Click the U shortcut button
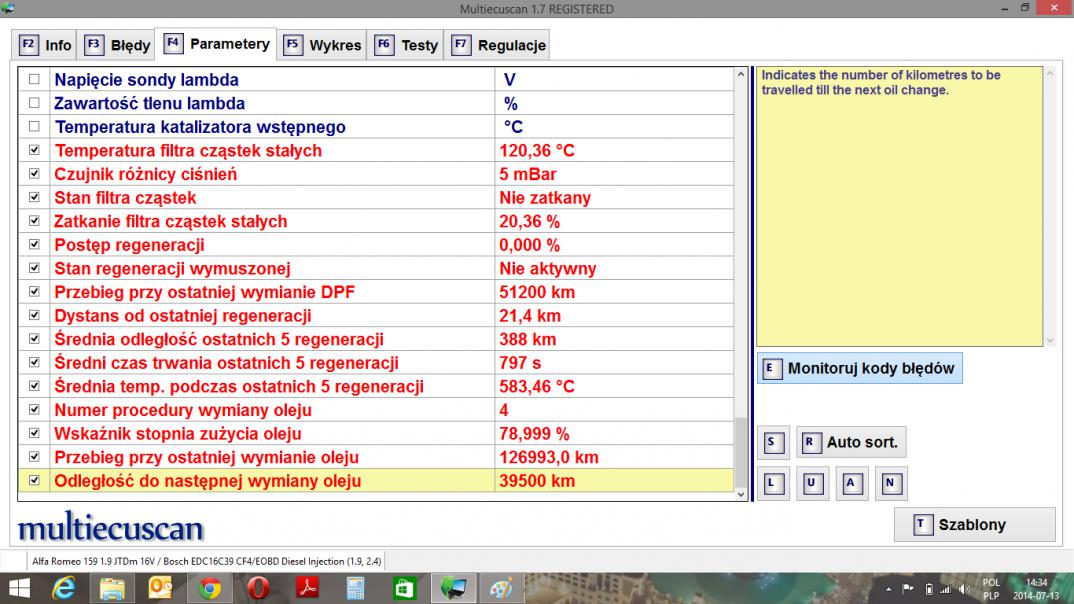Screen dimensions: 1074x604 [x=811, y=484]
